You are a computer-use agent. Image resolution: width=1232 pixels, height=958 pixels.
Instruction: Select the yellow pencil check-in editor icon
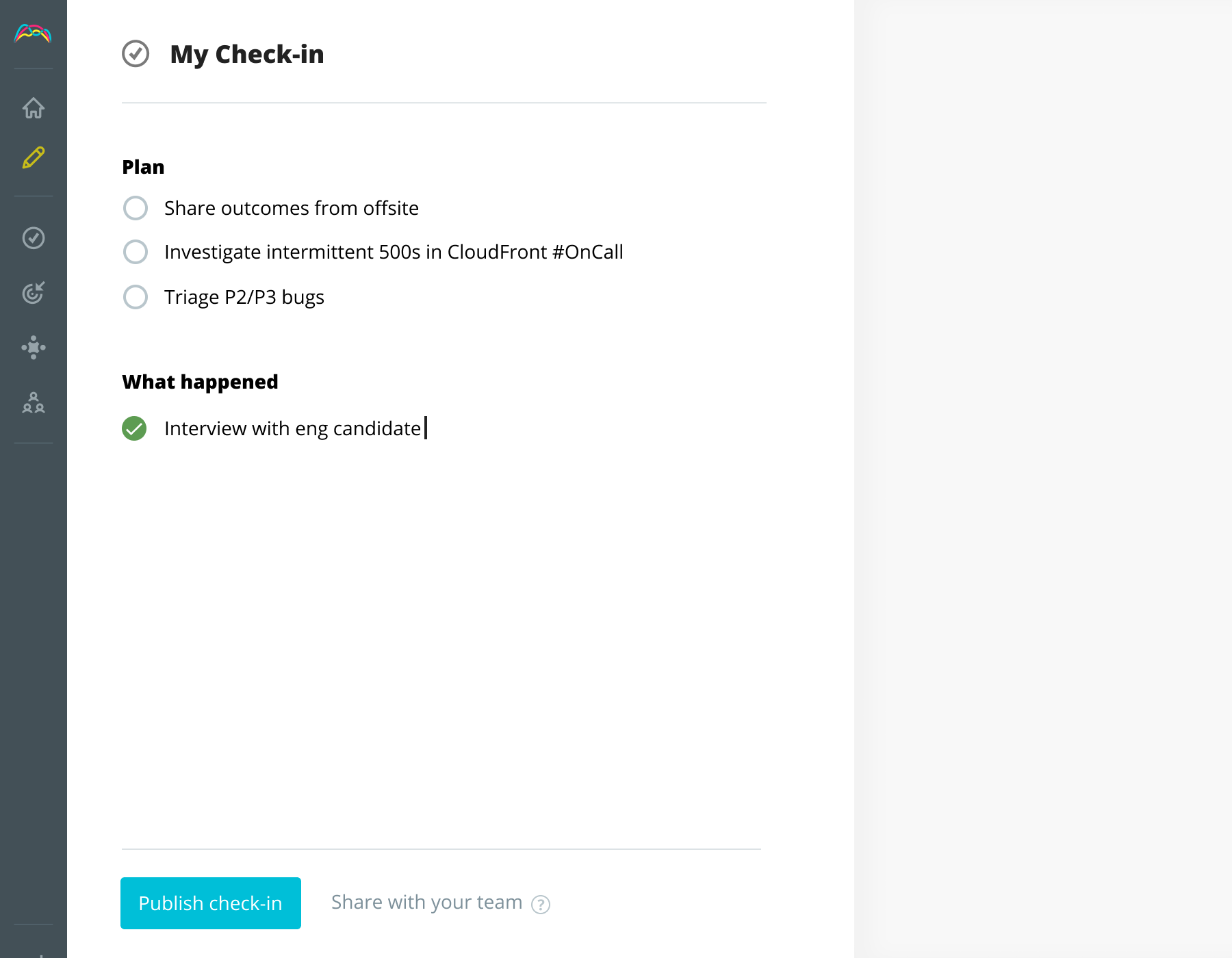33,159
